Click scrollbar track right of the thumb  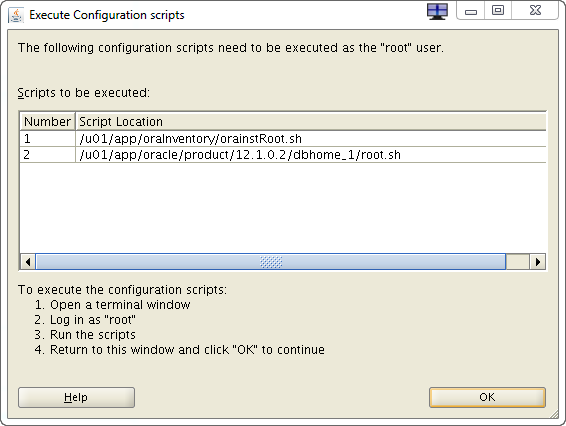pyautogui.click(x=518, y=262)
